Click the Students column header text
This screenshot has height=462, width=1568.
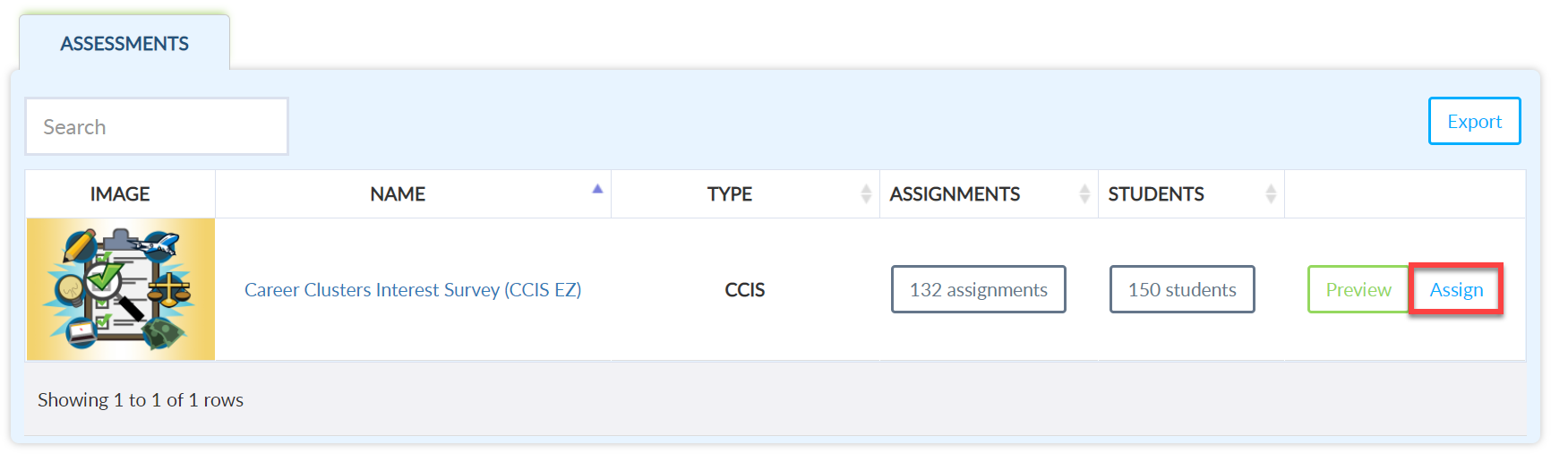[1156, 194]
